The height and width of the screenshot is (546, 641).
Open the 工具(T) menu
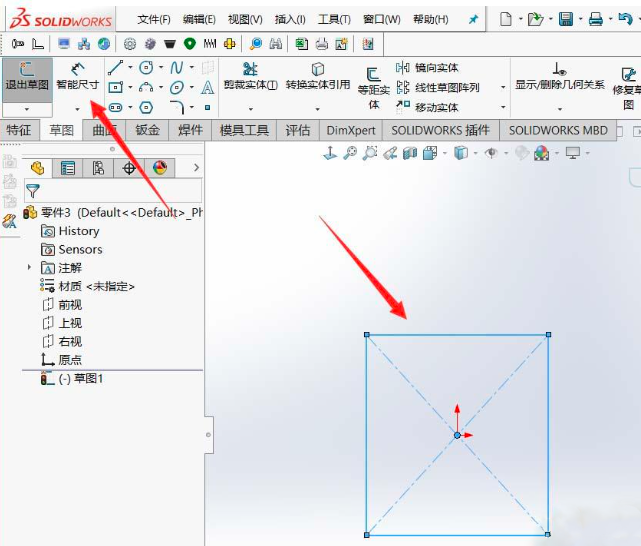click(x=334, y=19)
